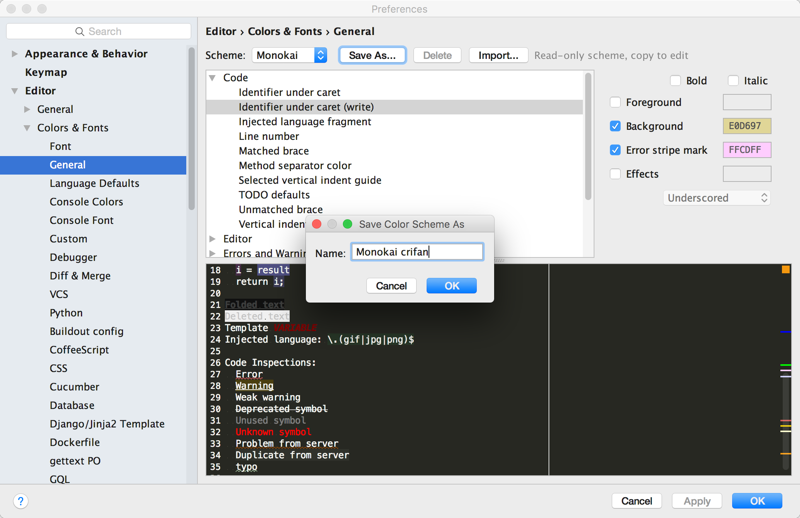Open Error stripe color swatch FFCDFF
The width and height of the screenshot is (800, 518).
(x=747, y=150)
